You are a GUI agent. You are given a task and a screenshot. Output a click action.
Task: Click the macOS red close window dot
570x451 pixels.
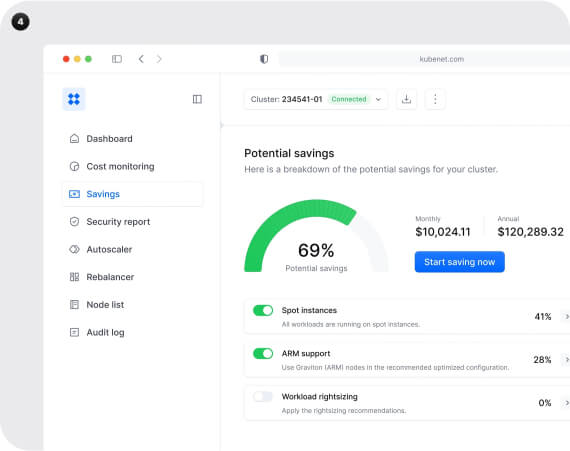[x=66, y=59]
